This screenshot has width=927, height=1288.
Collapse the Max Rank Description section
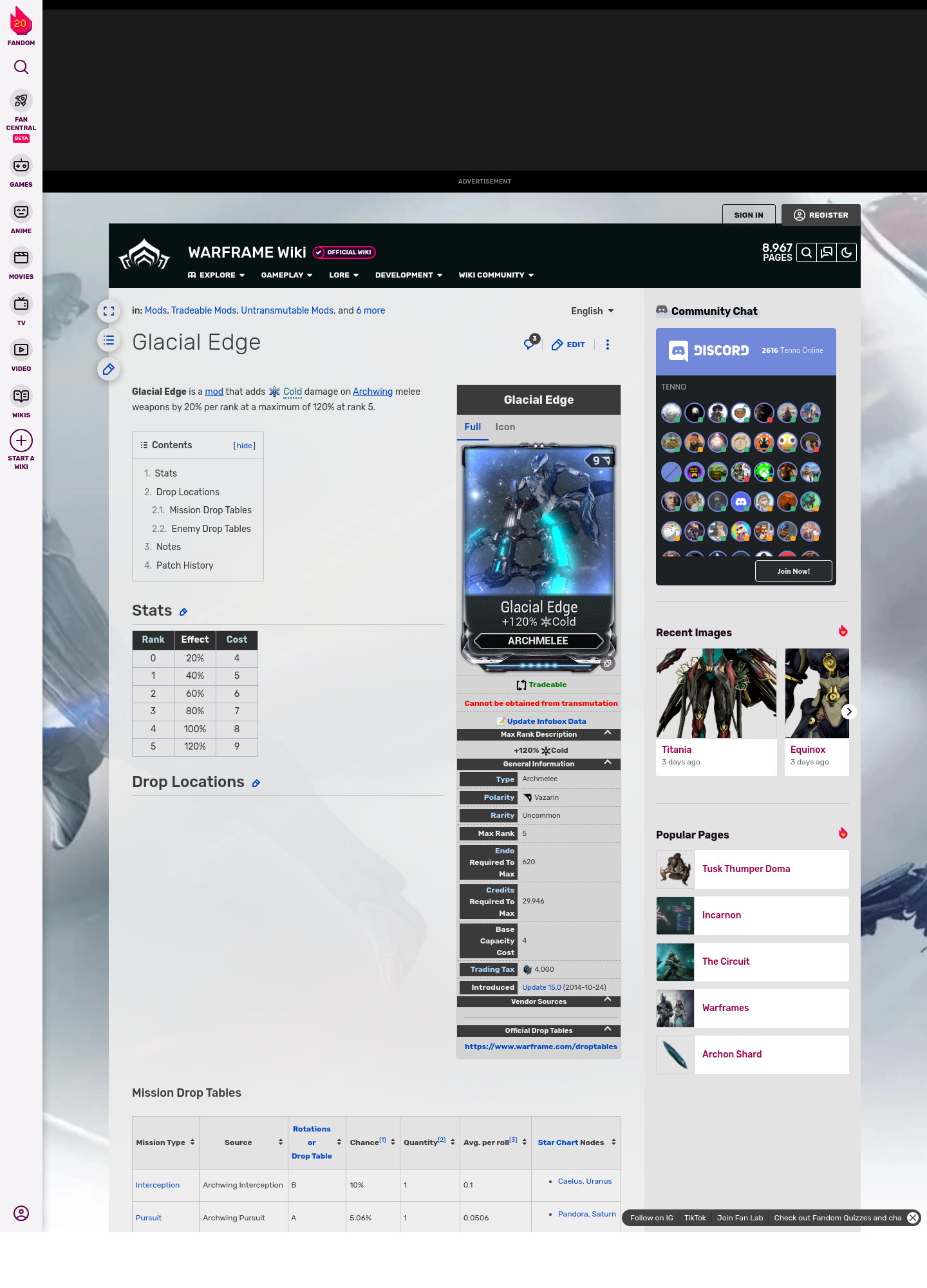(x=607, y=734)
